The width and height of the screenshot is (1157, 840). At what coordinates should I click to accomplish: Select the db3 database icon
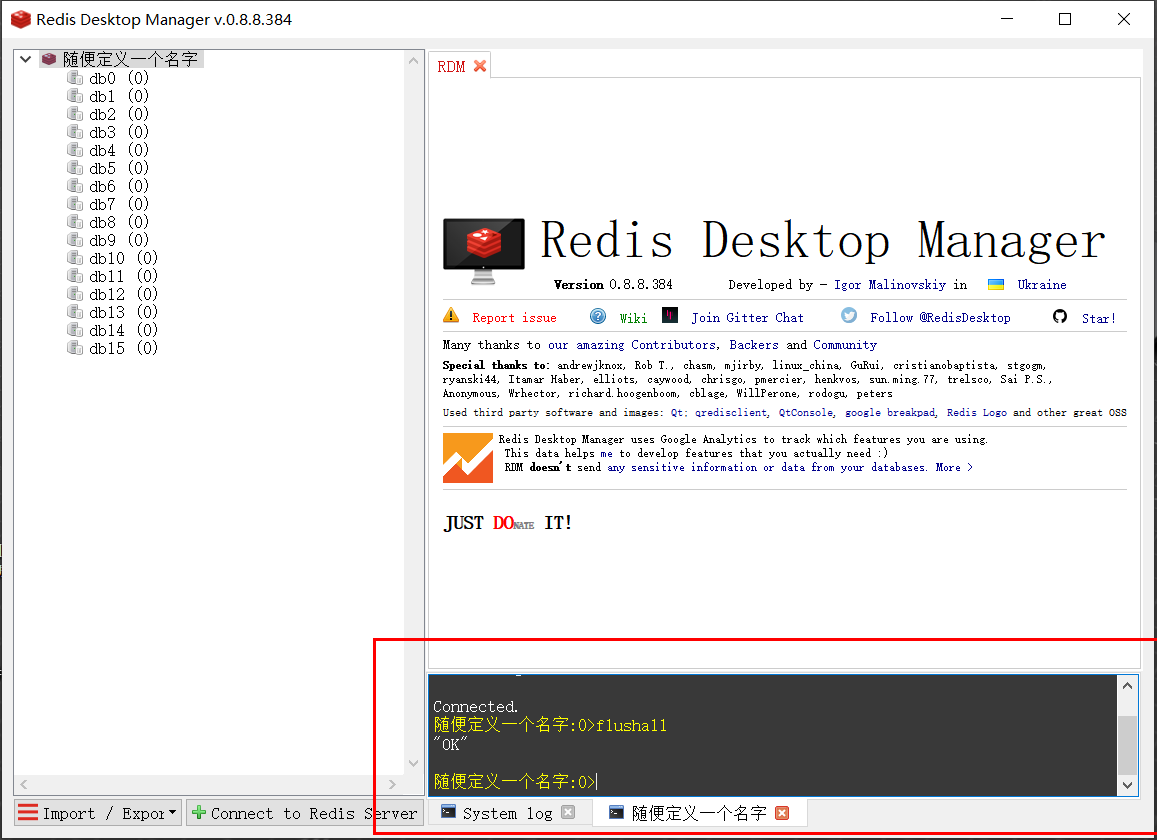pyautogui.click(x=75, y=131)
